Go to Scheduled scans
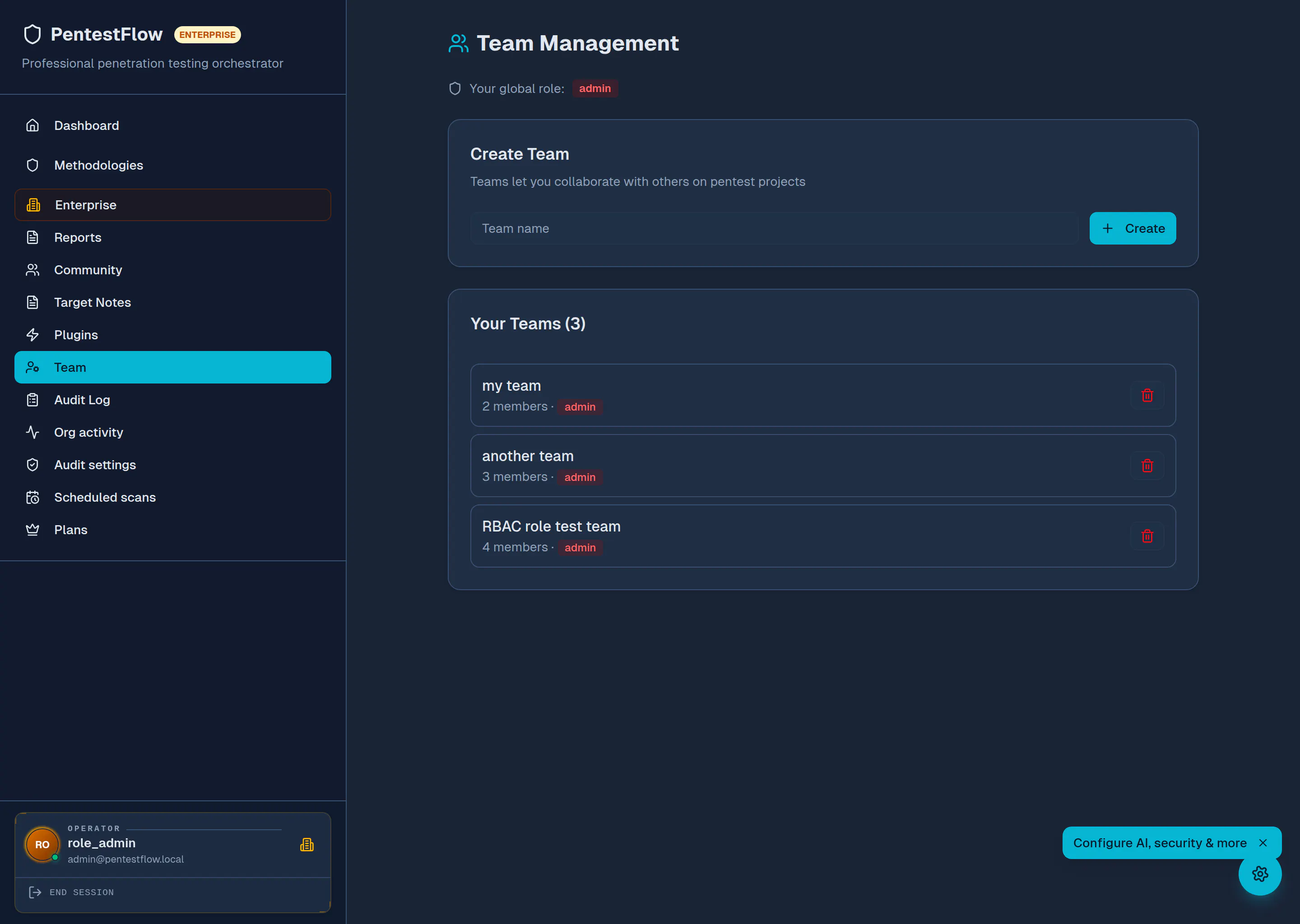The width and height of the screenshot is (1300, 924). tap(172, 497)
